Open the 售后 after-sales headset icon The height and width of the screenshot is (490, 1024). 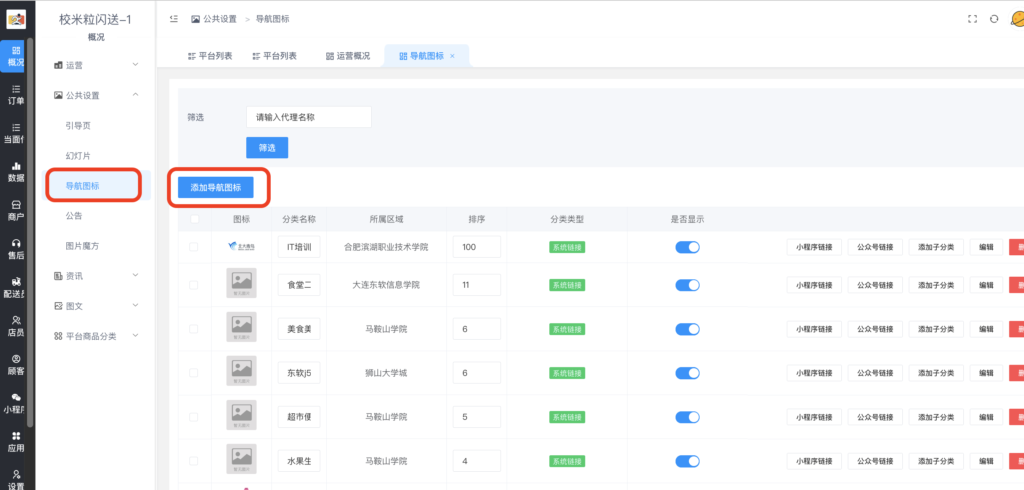(x=16, y=249)
